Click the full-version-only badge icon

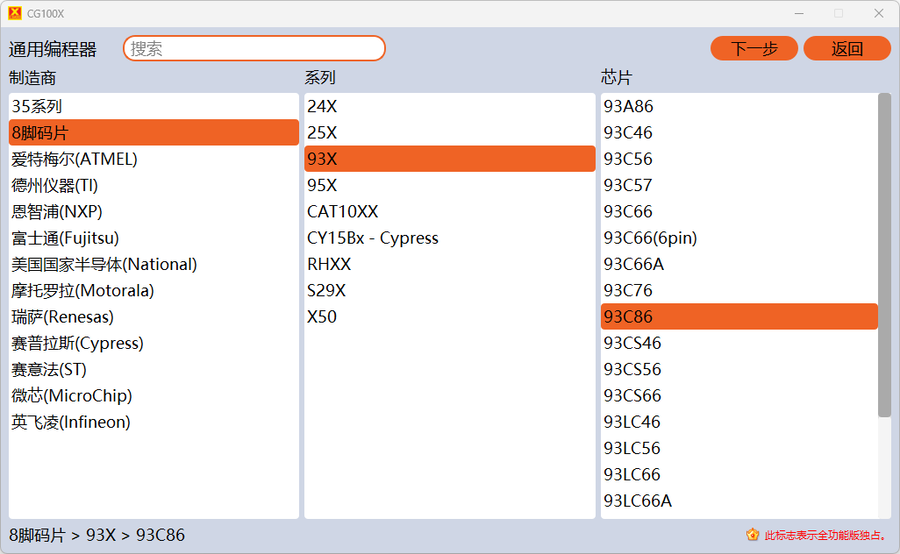point(752,535)
